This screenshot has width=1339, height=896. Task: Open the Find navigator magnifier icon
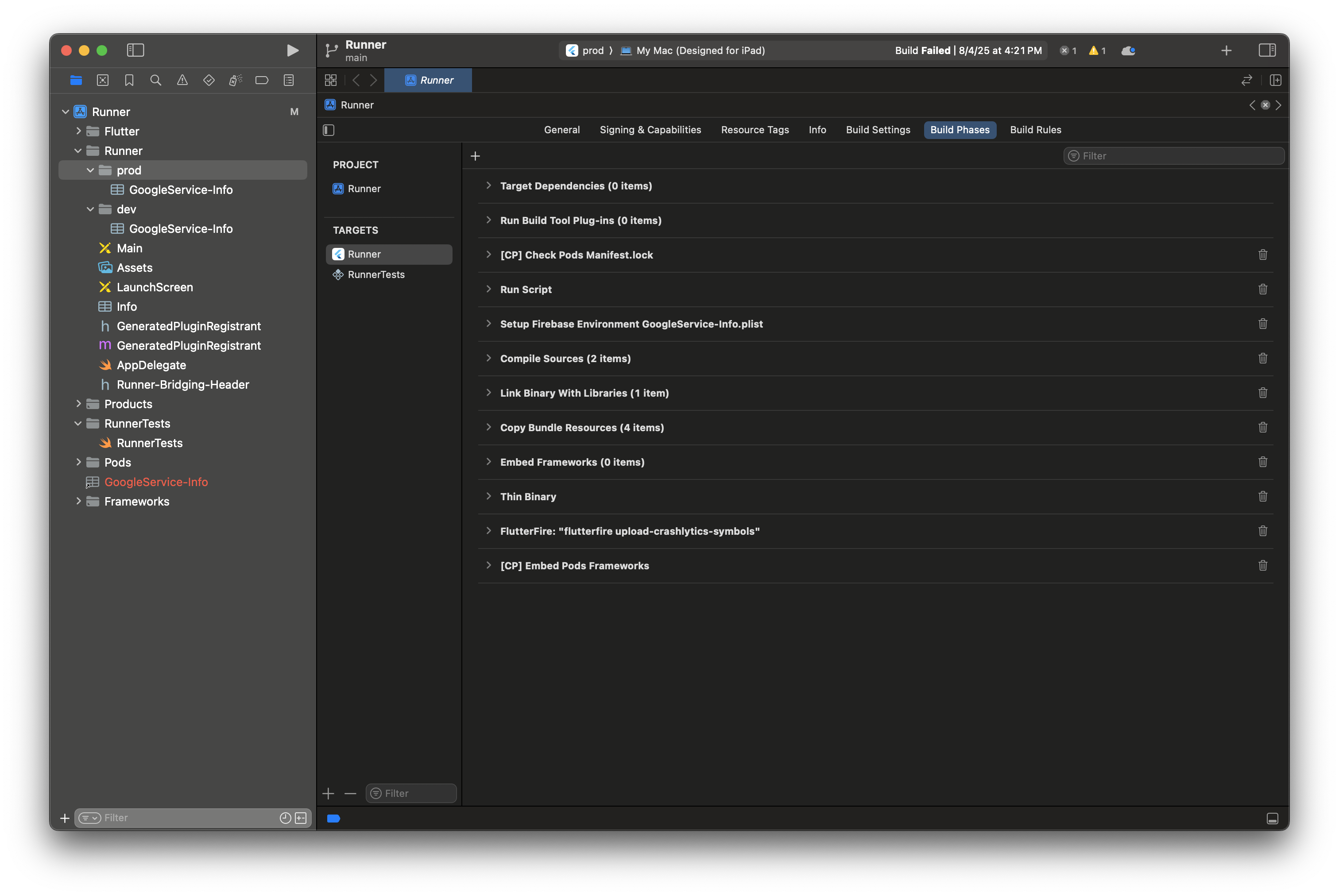[x=155, y=80]
